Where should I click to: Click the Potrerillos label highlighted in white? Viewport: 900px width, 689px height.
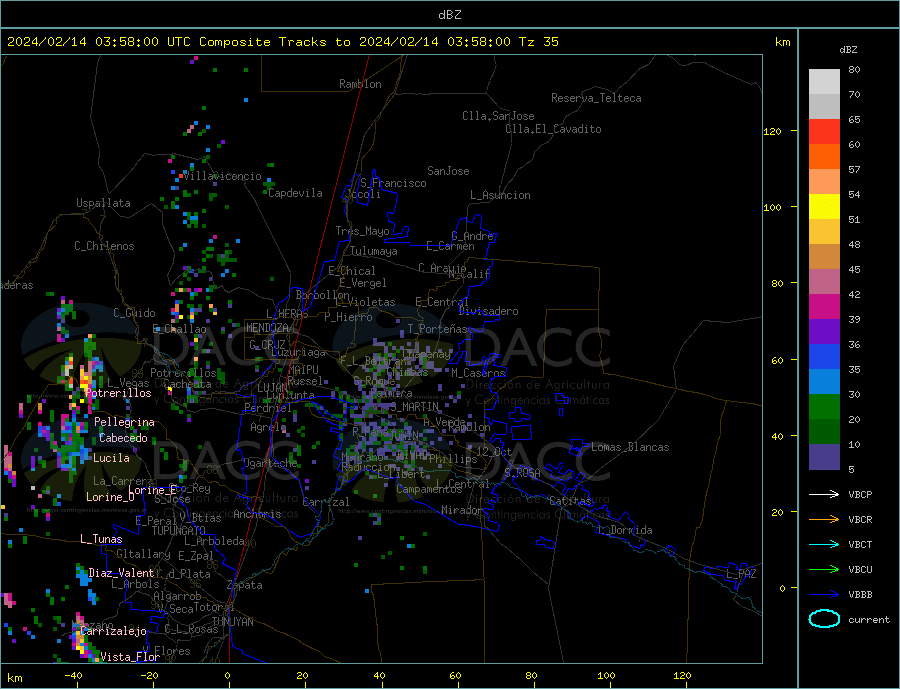tap(118, 393)
